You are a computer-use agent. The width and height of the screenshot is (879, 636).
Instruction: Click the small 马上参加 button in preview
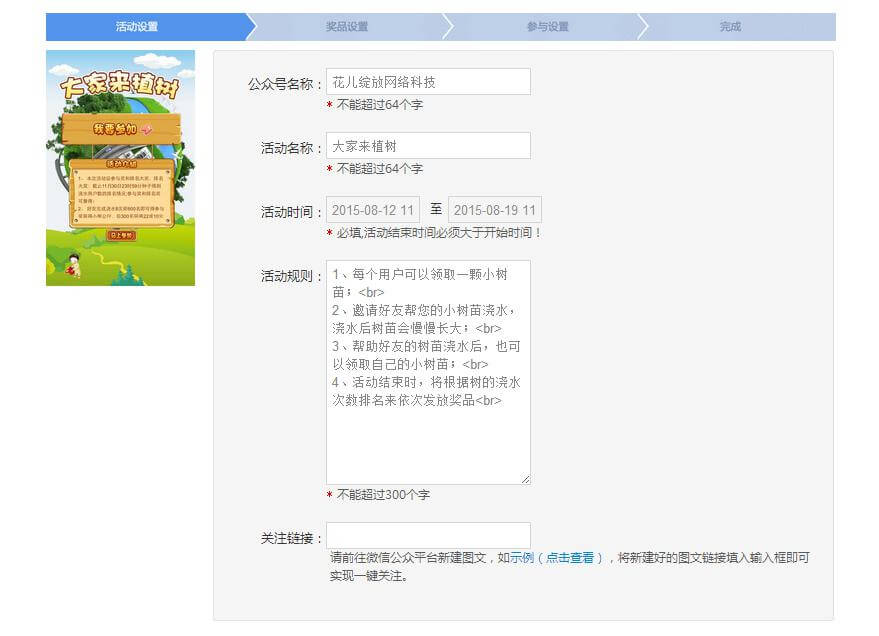[x=120, y=236]
